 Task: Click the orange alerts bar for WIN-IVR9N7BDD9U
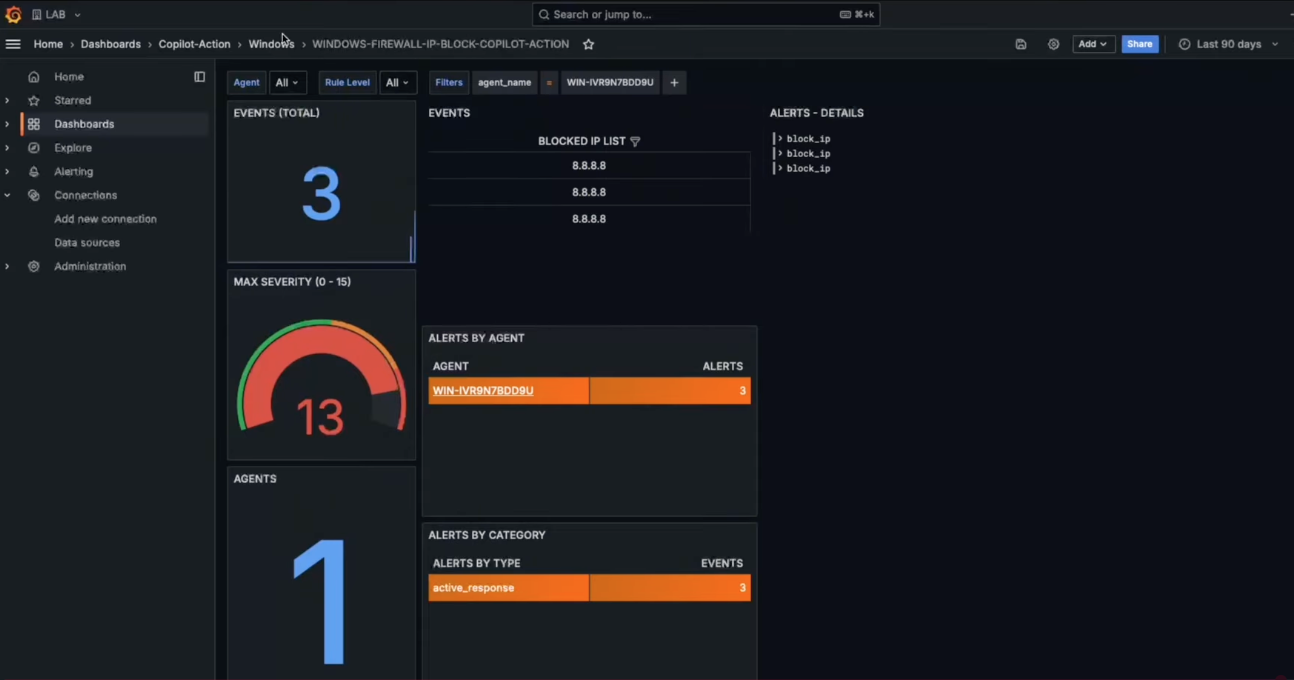coord(670,391)
